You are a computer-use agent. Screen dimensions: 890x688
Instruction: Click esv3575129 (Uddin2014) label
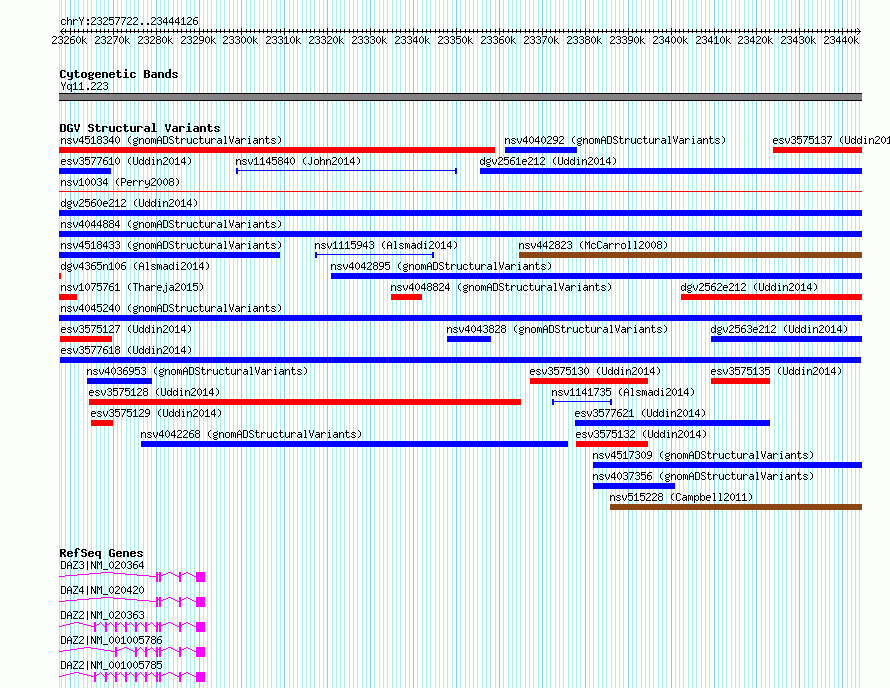[x=156, y=413]
